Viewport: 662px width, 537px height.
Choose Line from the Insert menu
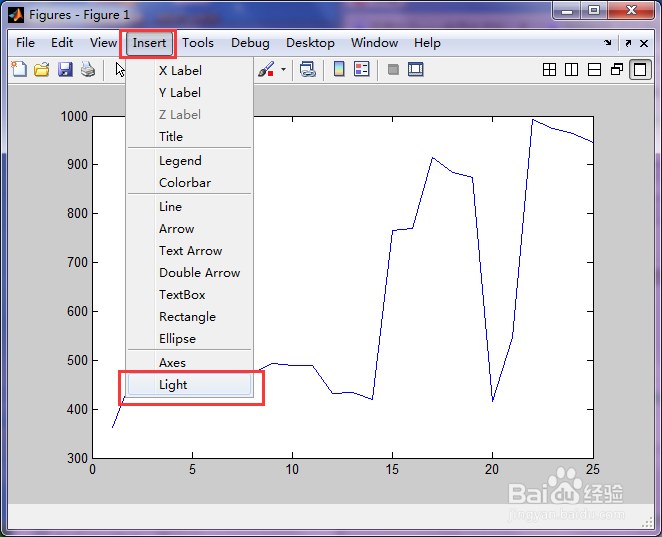[190, 206]
